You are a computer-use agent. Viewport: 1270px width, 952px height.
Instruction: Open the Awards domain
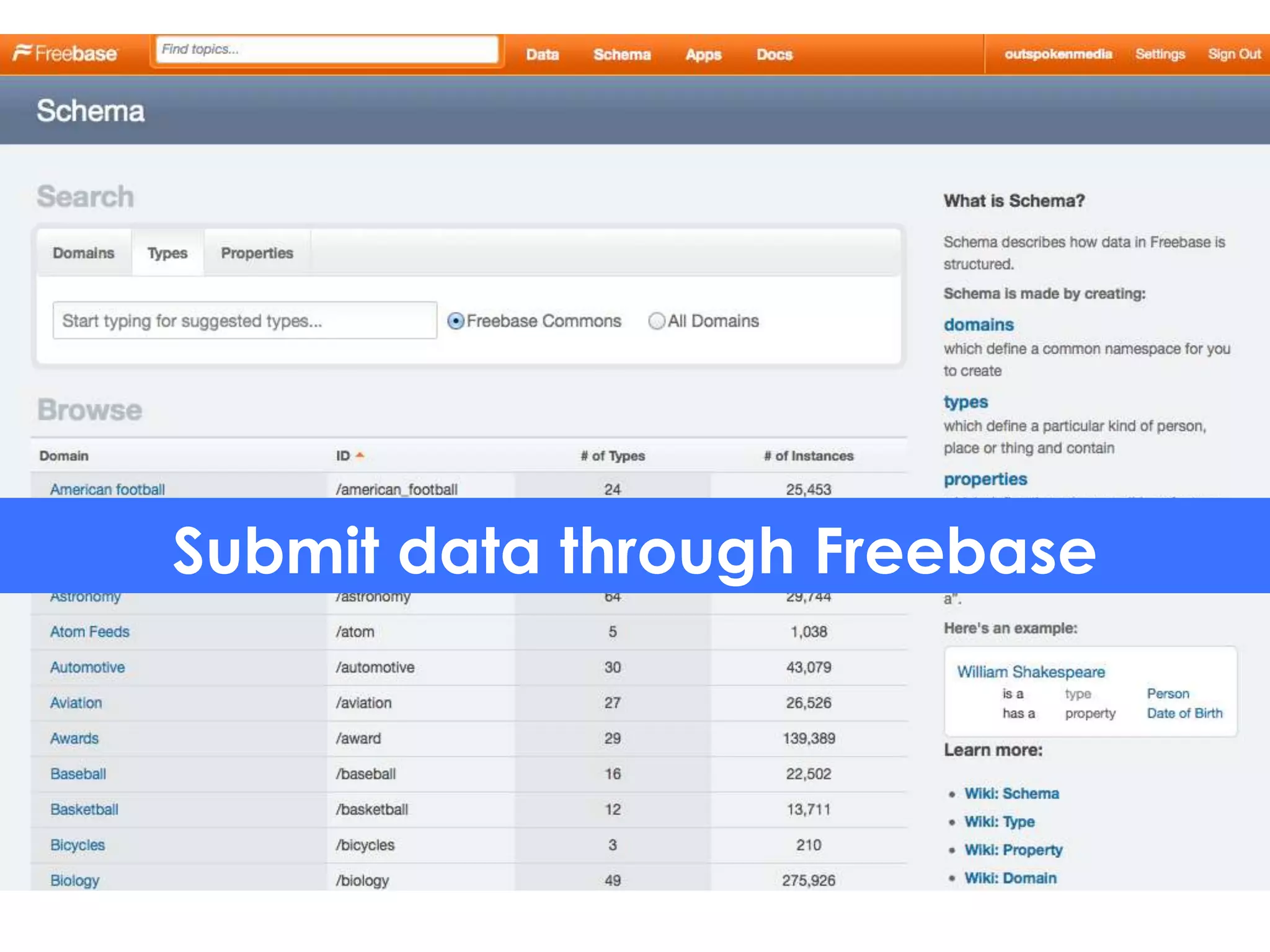pyautogui.click(x=74, y=738)
